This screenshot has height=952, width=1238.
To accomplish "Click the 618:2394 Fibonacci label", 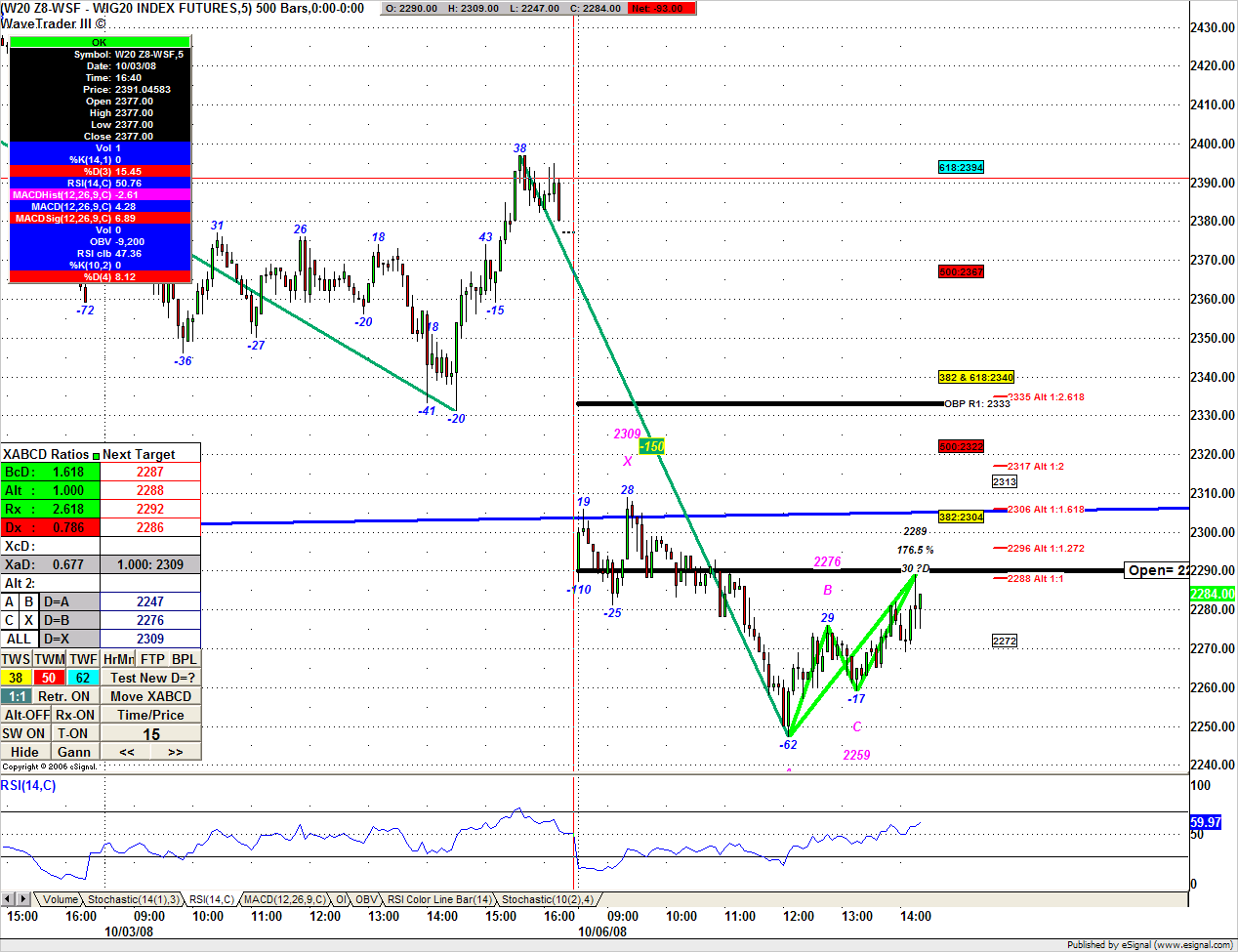I will click(x=961, y=168).
